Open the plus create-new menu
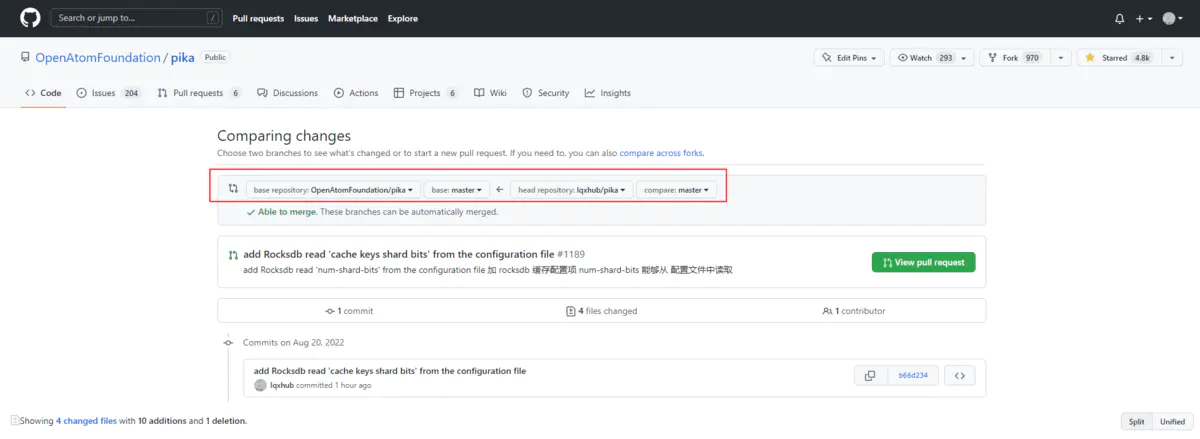This screenshot has width=1200, height=439. click(1144, 18)
